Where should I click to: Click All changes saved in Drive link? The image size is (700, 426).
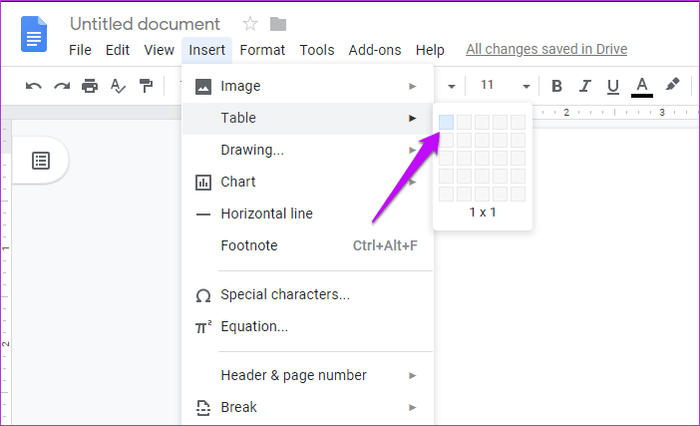[x=546, y=49]
